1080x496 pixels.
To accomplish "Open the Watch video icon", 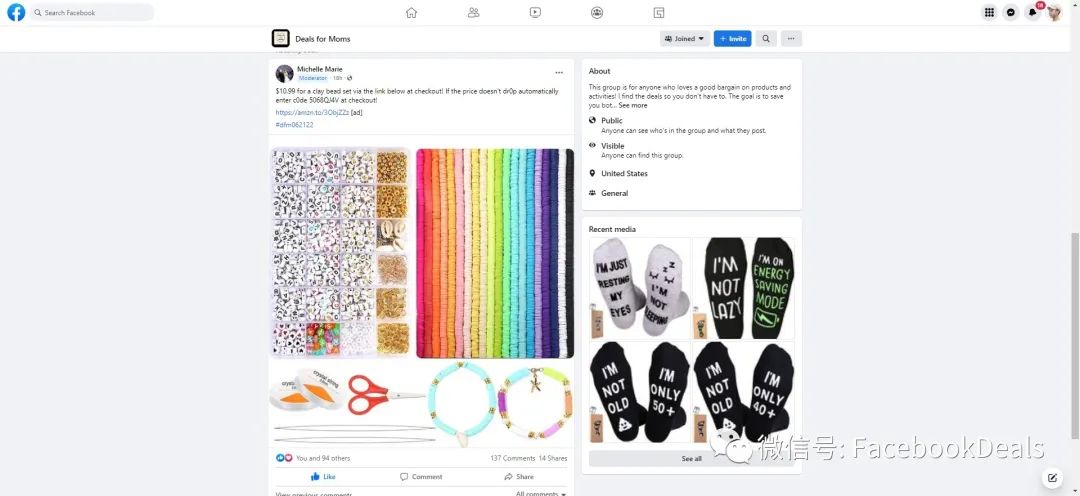I will coord(535,12).
